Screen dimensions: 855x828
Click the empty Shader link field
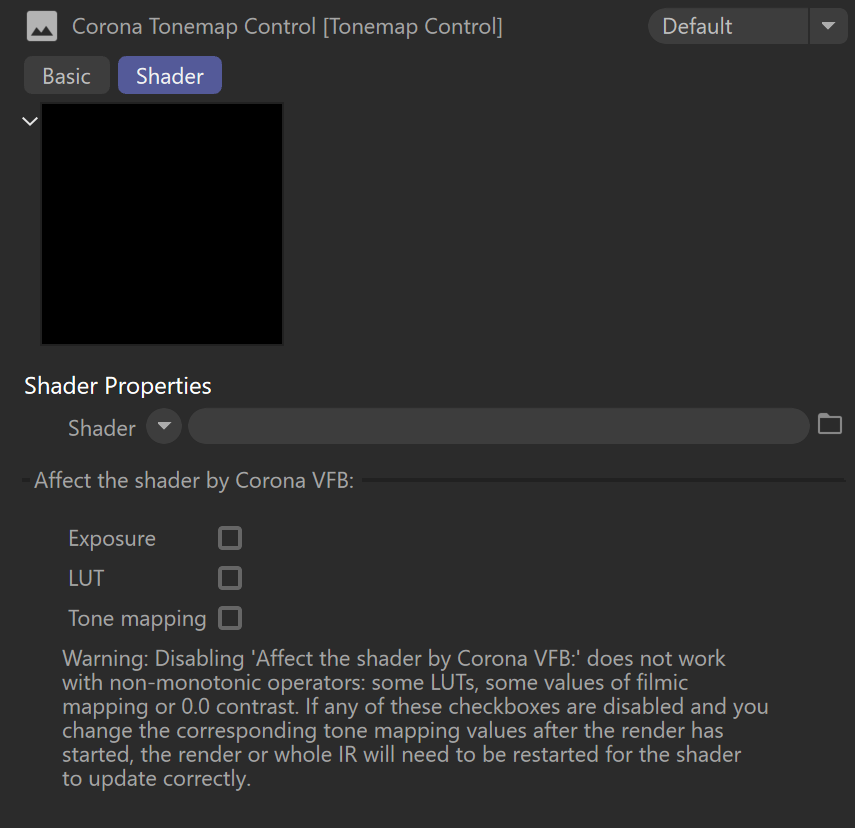[x=498, y=426]
